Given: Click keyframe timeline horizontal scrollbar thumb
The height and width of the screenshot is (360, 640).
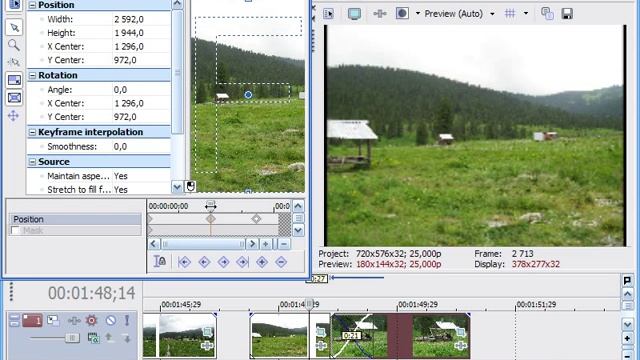Looking at the screenshot, I should (203, 244).
